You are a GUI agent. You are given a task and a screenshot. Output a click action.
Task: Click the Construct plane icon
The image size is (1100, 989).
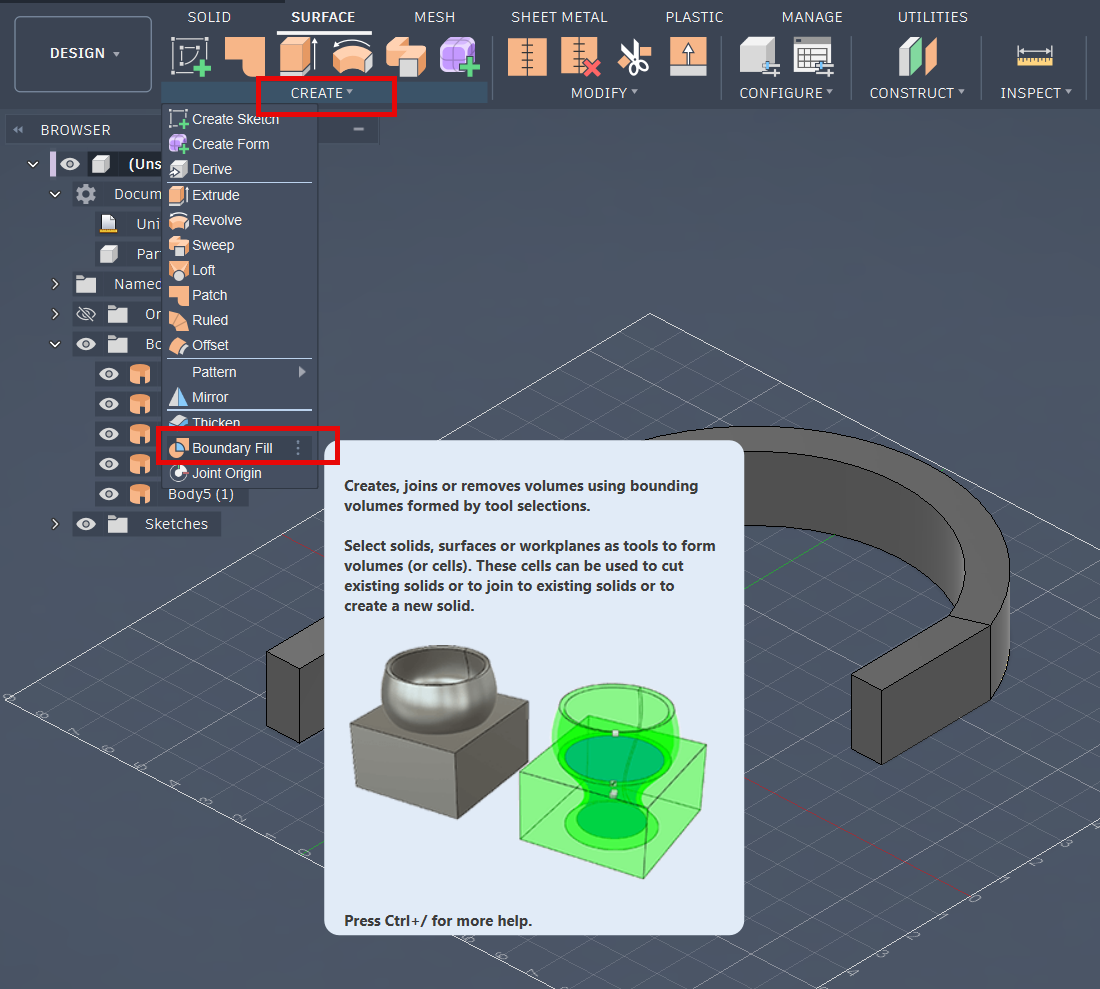918,57
